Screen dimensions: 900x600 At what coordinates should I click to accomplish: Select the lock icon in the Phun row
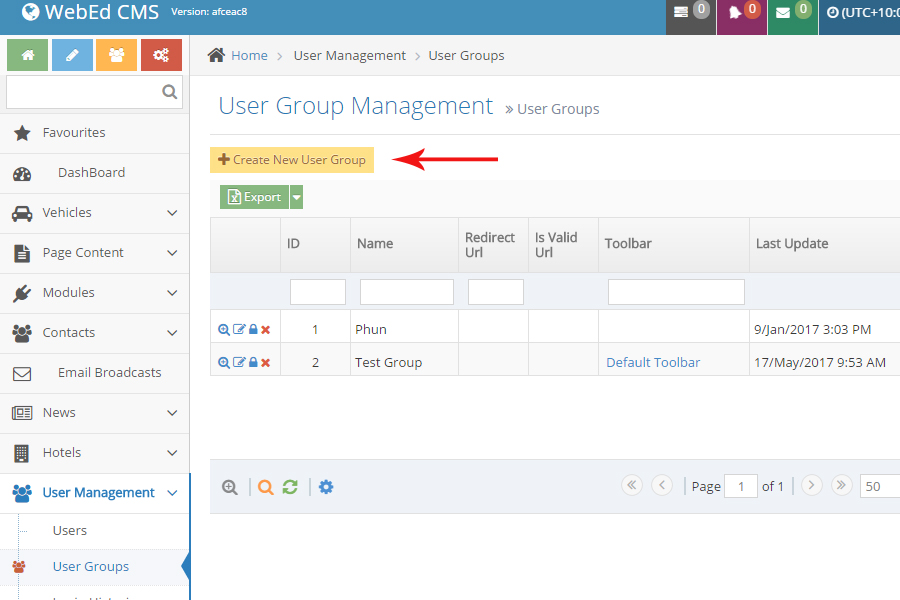252,328
